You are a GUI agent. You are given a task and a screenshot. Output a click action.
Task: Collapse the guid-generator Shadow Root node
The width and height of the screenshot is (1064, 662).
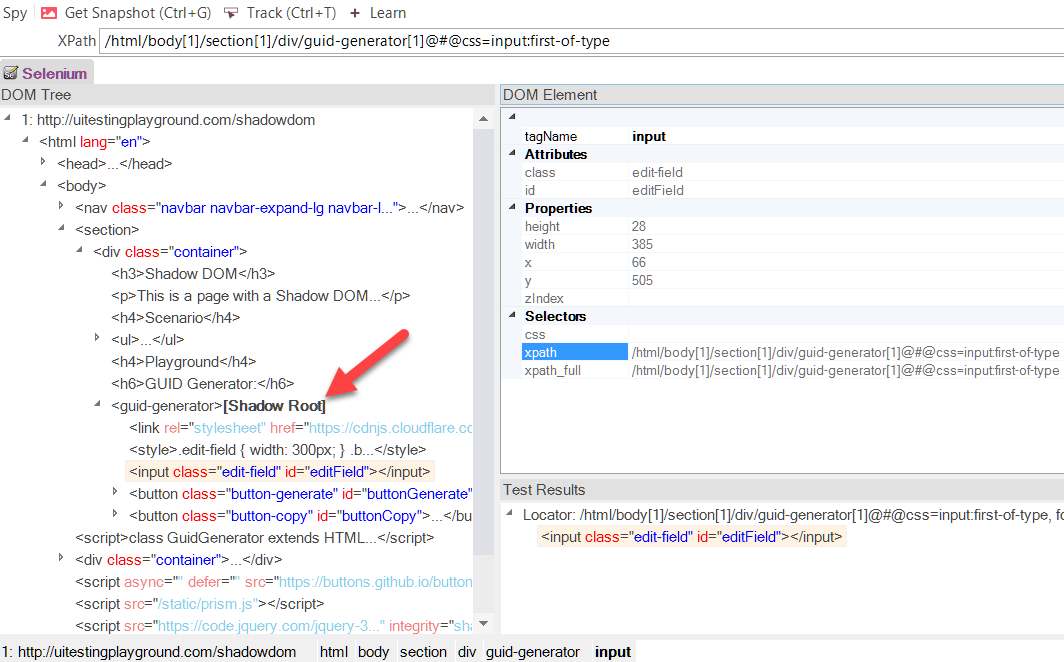(x=98, y=405)
